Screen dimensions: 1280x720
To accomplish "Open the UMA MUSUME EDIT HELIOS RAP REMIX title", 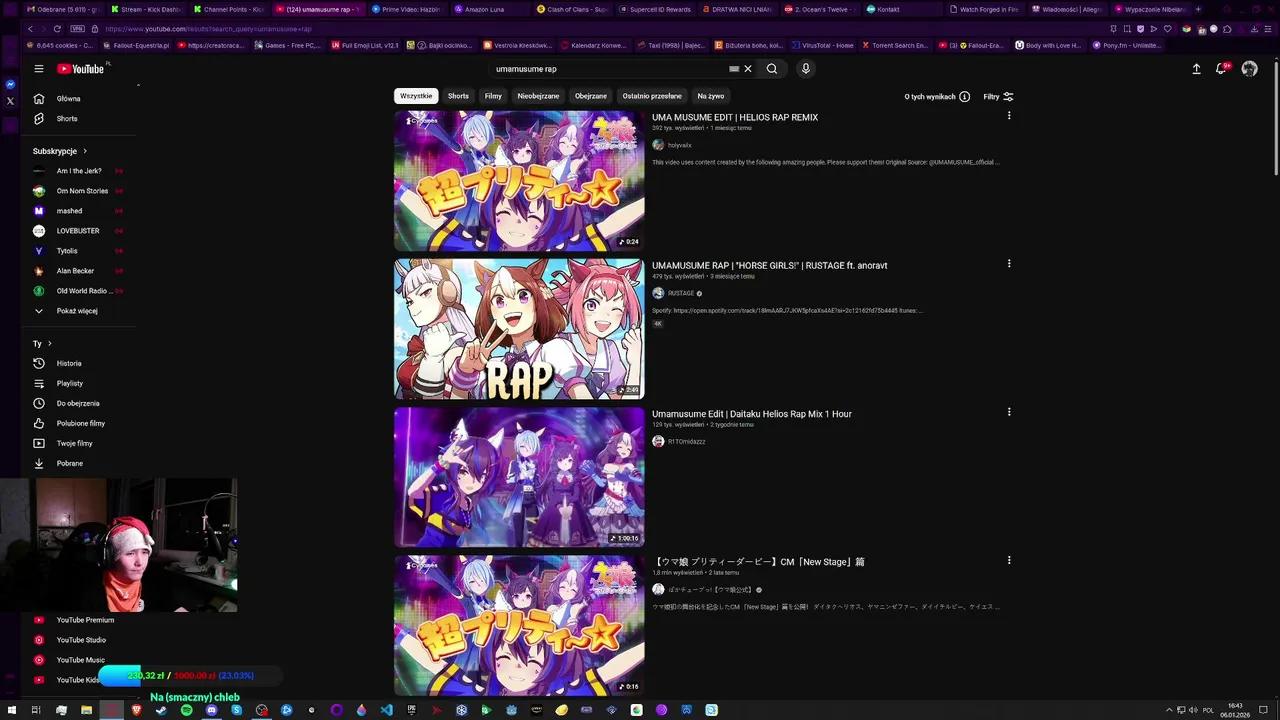I will click(735, 117).
